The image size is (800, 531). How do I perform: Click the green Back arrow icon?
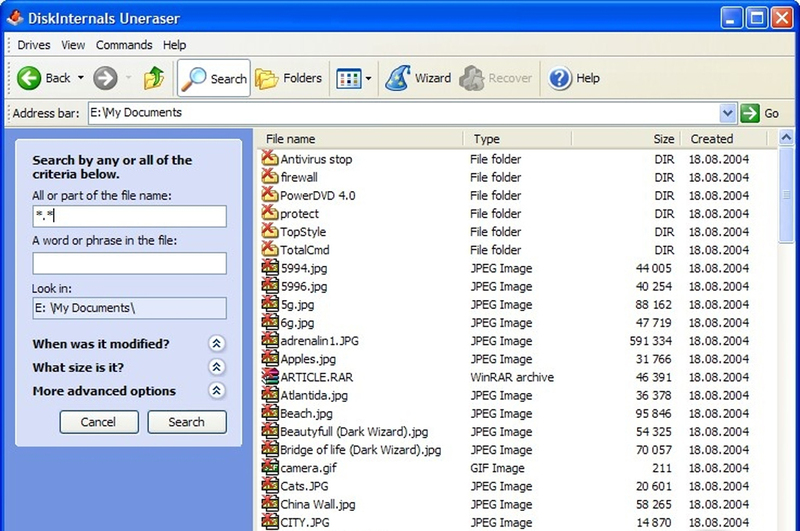[x=29, y=78]
